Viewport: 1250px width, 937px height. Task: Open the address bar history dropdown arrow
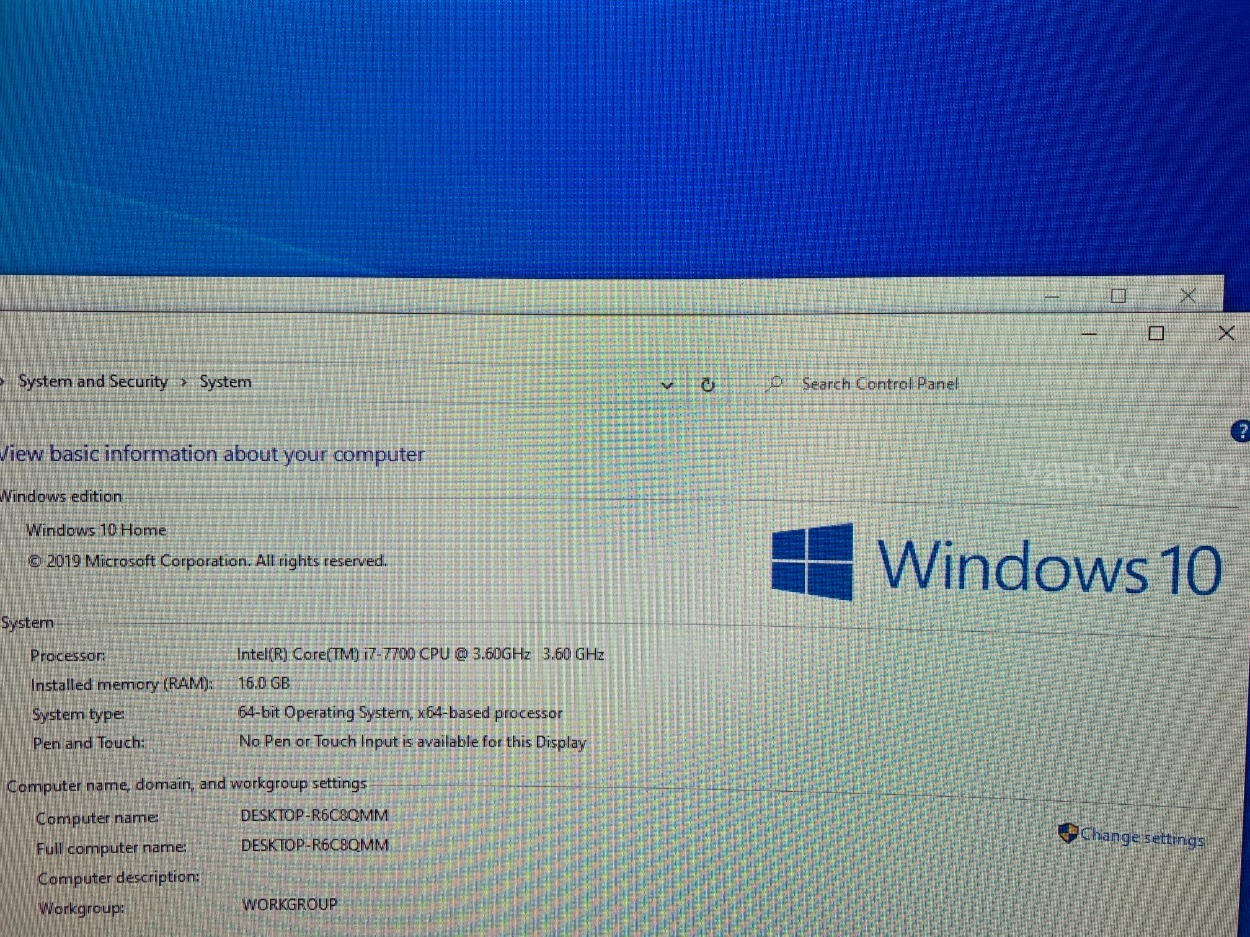coord(668,385)
